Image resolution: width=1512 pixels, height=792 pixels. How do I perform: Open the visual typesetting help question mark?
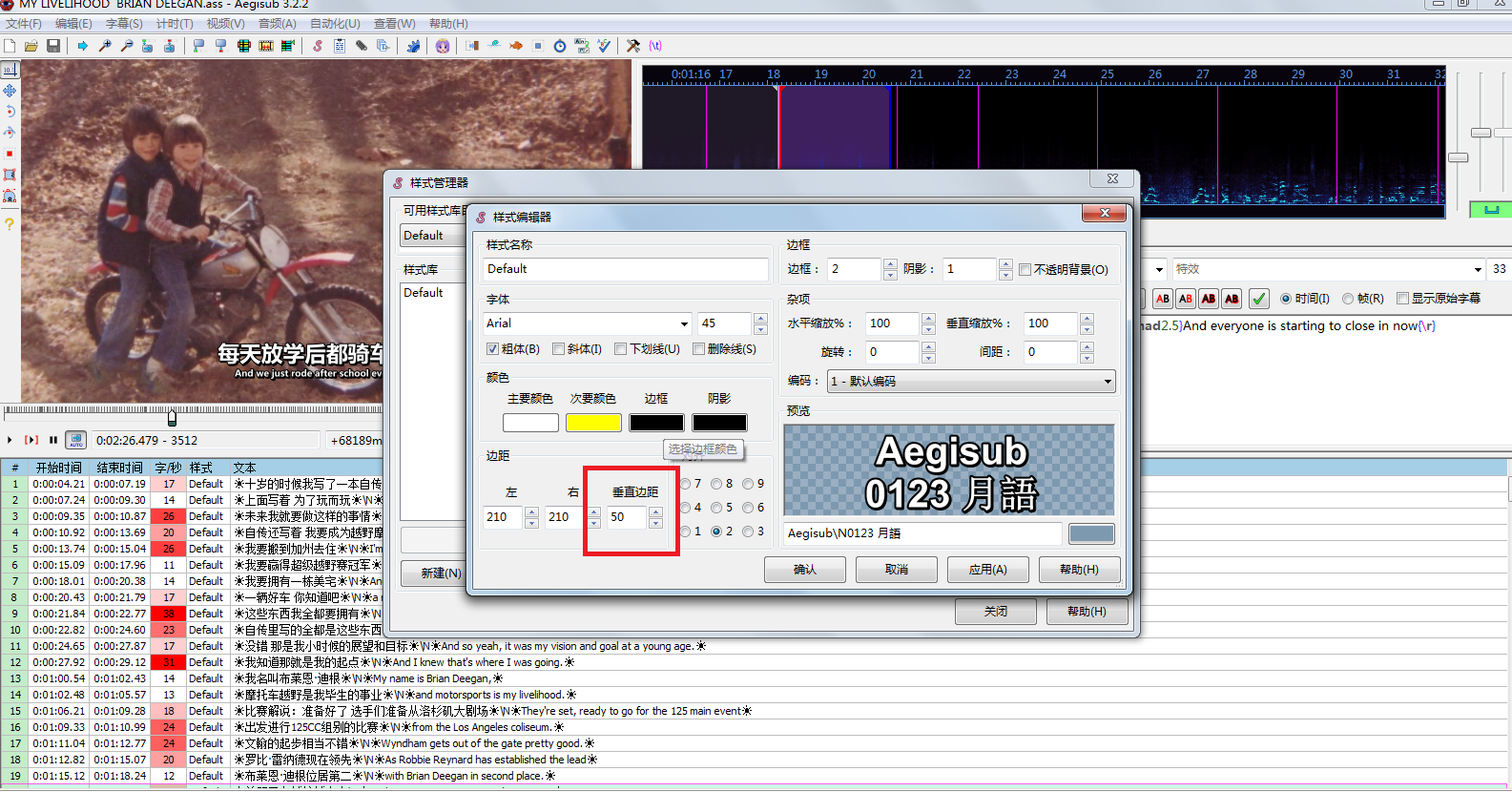(x=10, y=224)
